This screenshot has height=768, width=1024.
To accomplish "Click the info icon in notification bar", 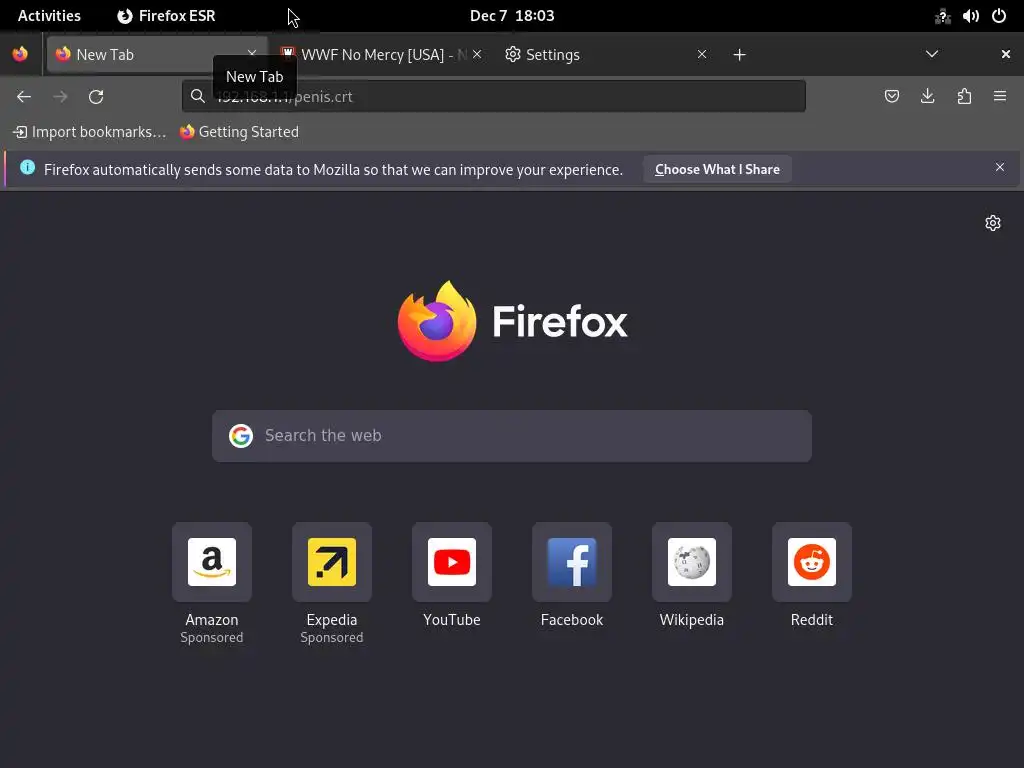I will coord(27,167).
